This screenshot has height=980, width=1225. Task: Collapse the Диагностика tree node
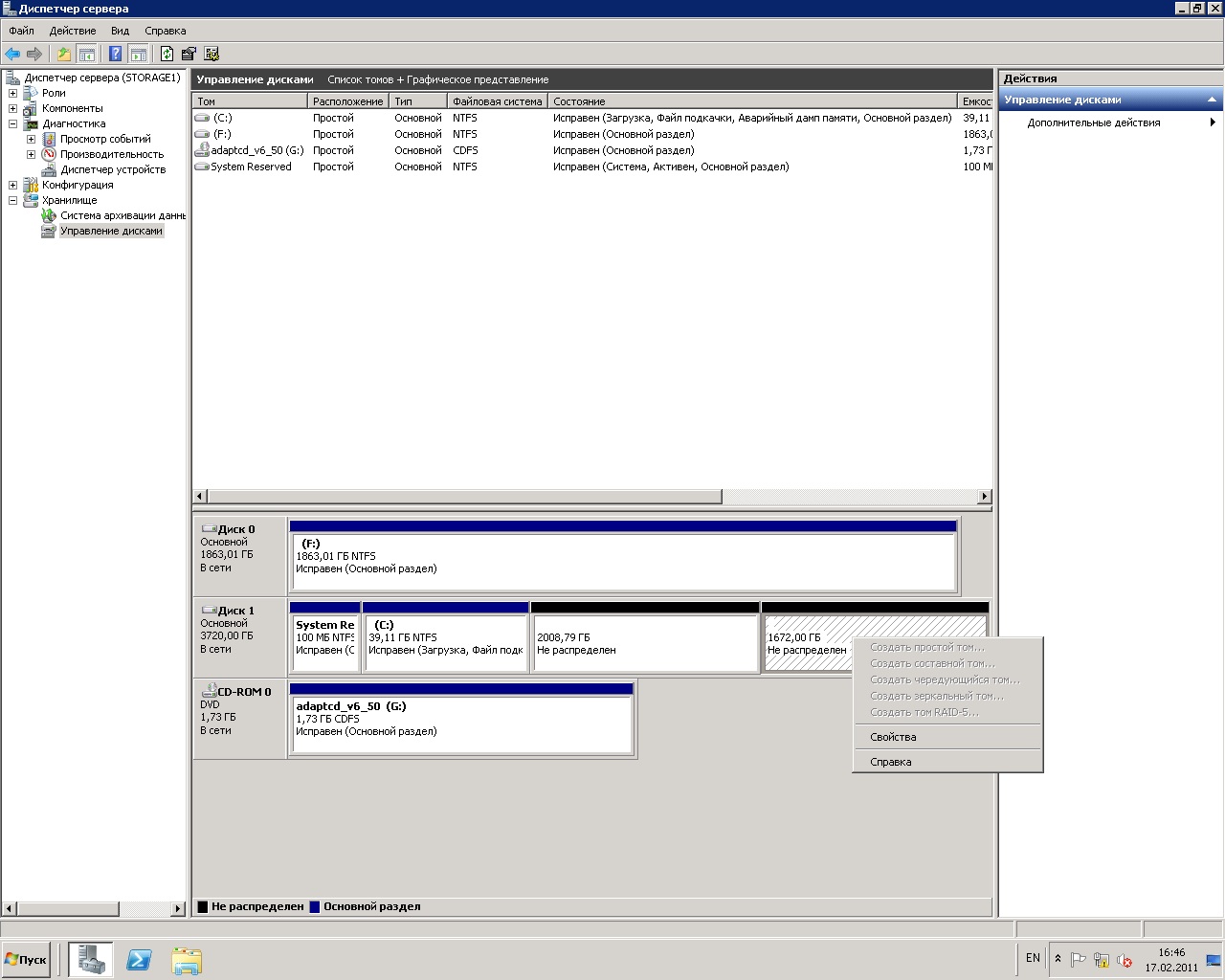coord(12,123)
